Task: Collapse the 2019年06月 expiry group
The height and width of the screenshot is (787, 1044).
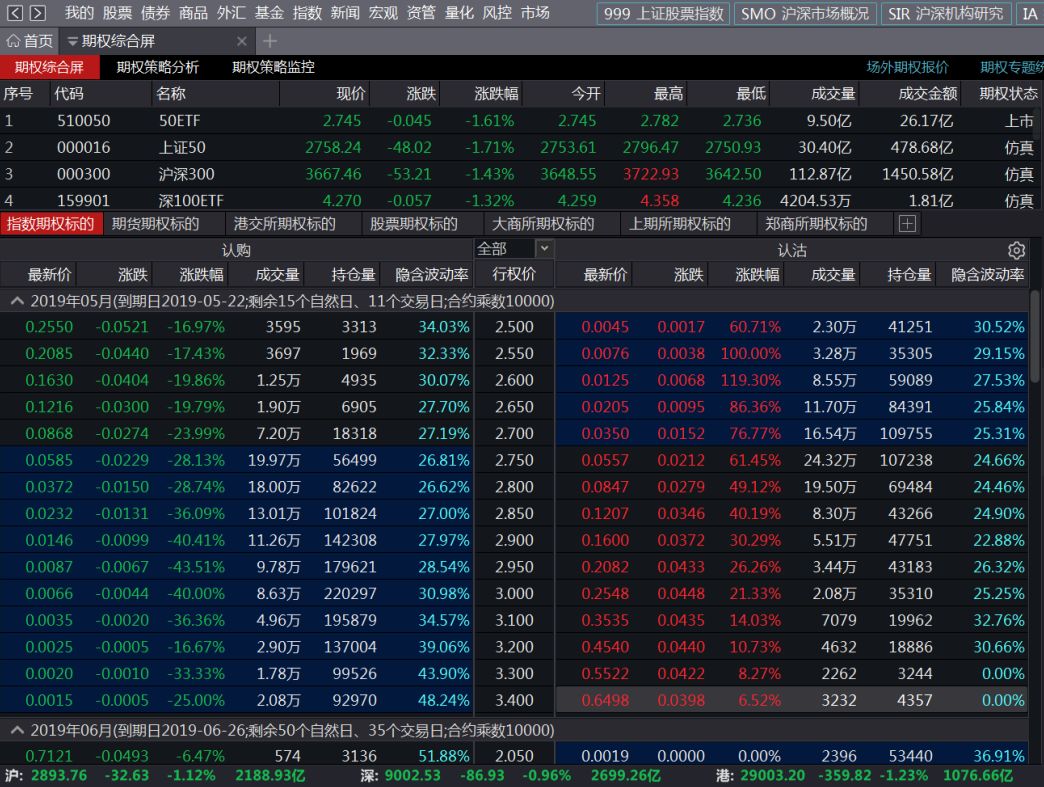Action: (17, 730)
